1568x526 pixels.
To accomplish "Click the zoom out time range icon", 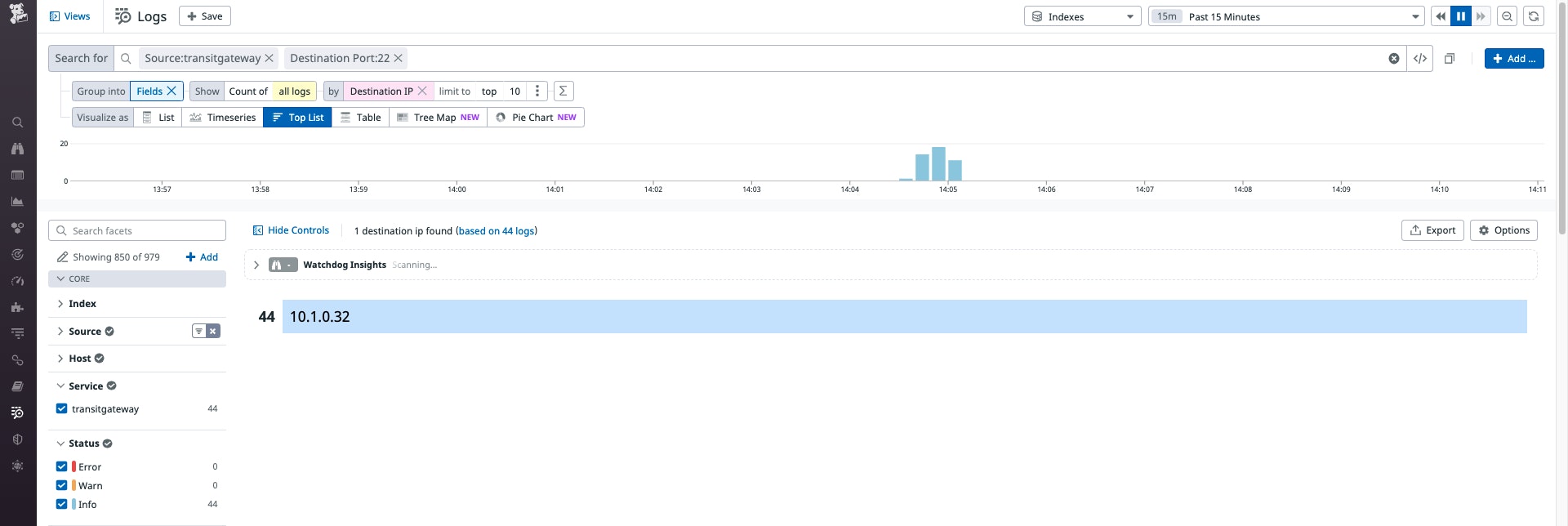I will coord(1507,16).
